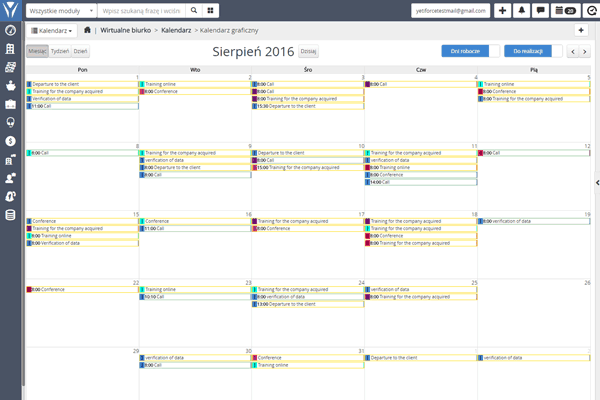Open the headset support sidebar module
The height and width of the screenshot is (400, 600).
[10, 121]
